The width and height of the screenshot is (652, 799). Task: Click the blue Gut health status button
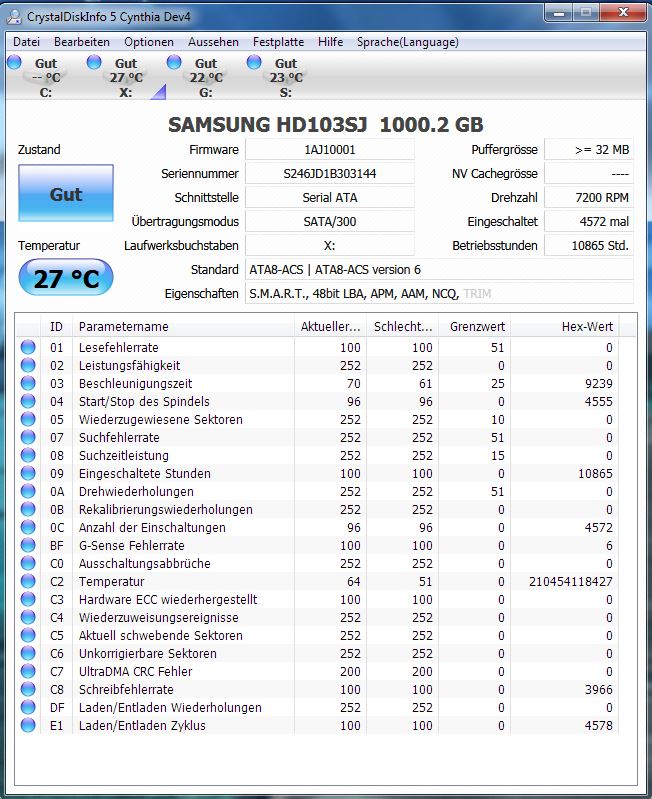pyautogui.click(x=66, y=193)
